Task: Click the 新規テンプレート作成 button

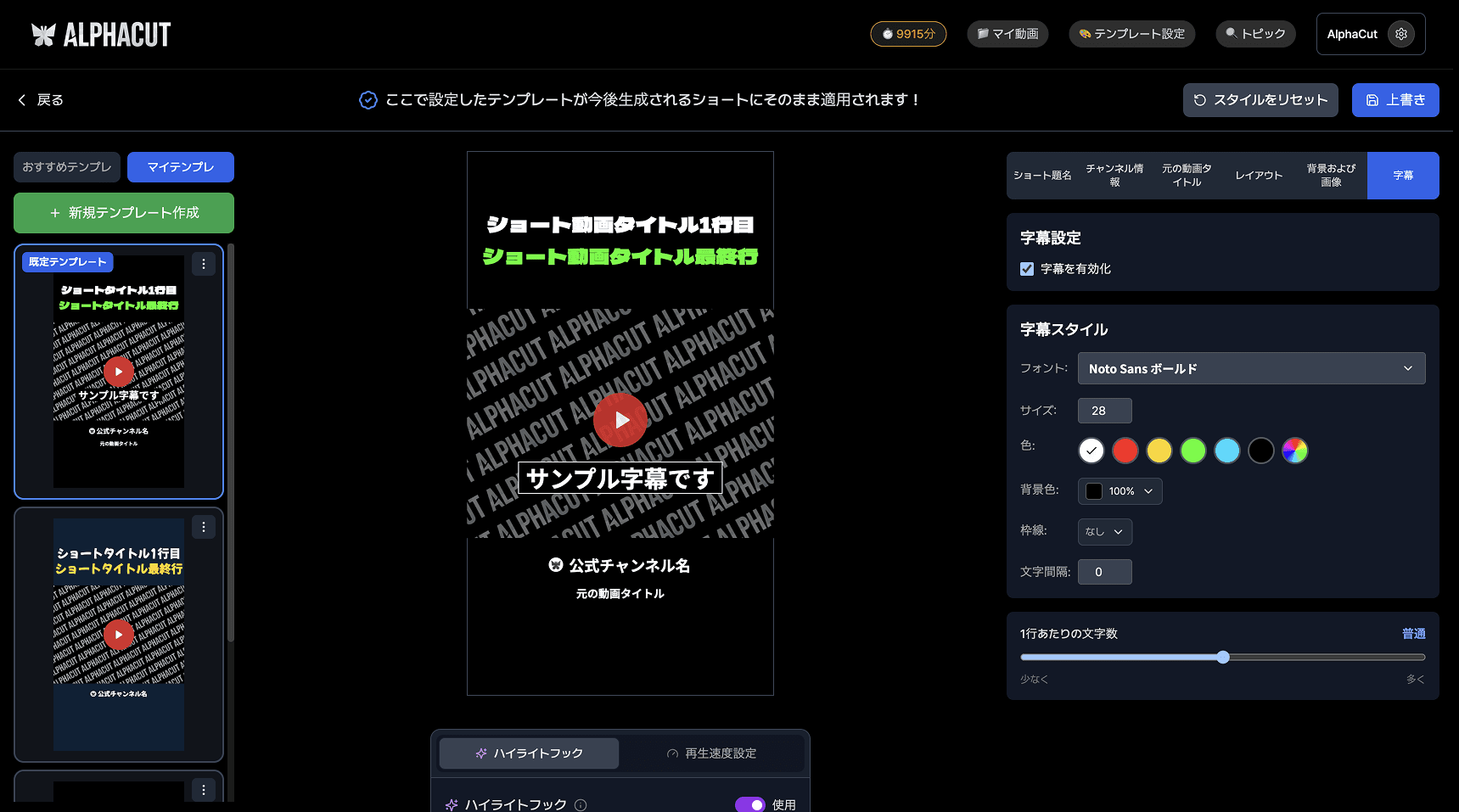Action: 123,213
